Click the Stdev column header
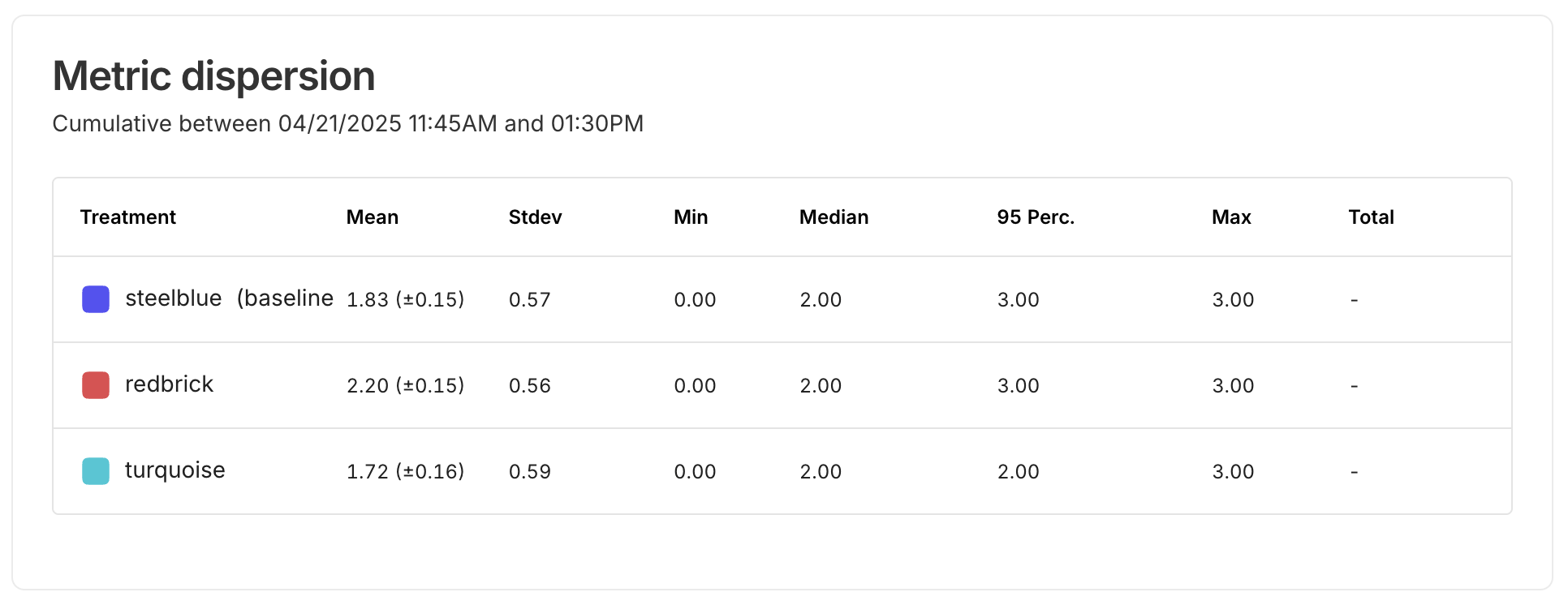Viewport: 1568px width, 605px height. pyautogui.click(x=536, y=217)
